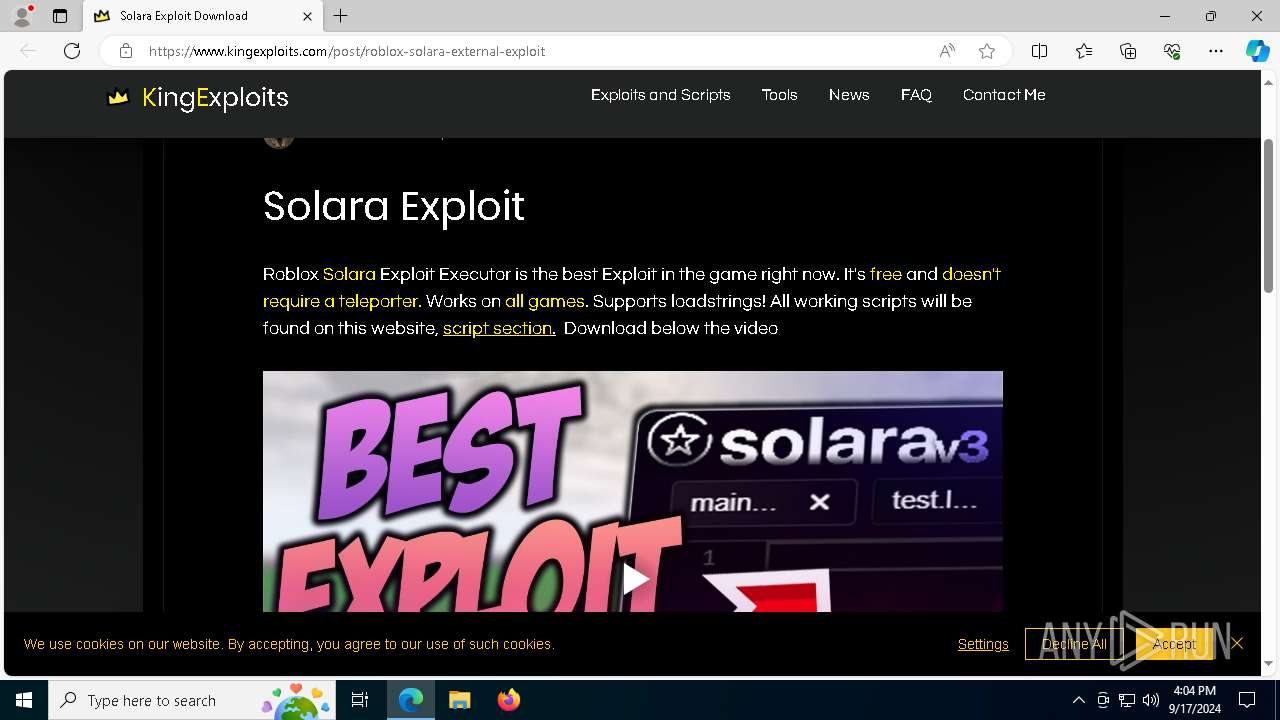1280x720 pixels.
Task: View site information lock icon
Action: (x=125, y=51)
